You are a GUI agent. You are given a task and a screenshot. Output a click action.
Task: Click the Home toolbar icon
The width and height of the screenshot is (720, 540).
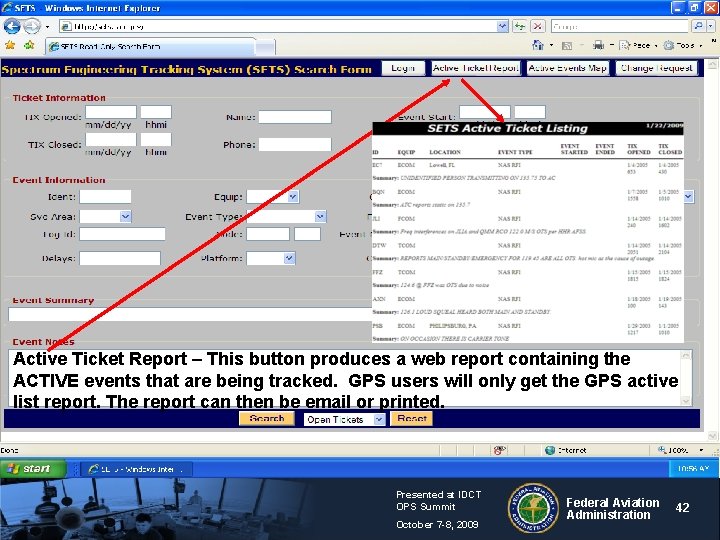(538, 45)
